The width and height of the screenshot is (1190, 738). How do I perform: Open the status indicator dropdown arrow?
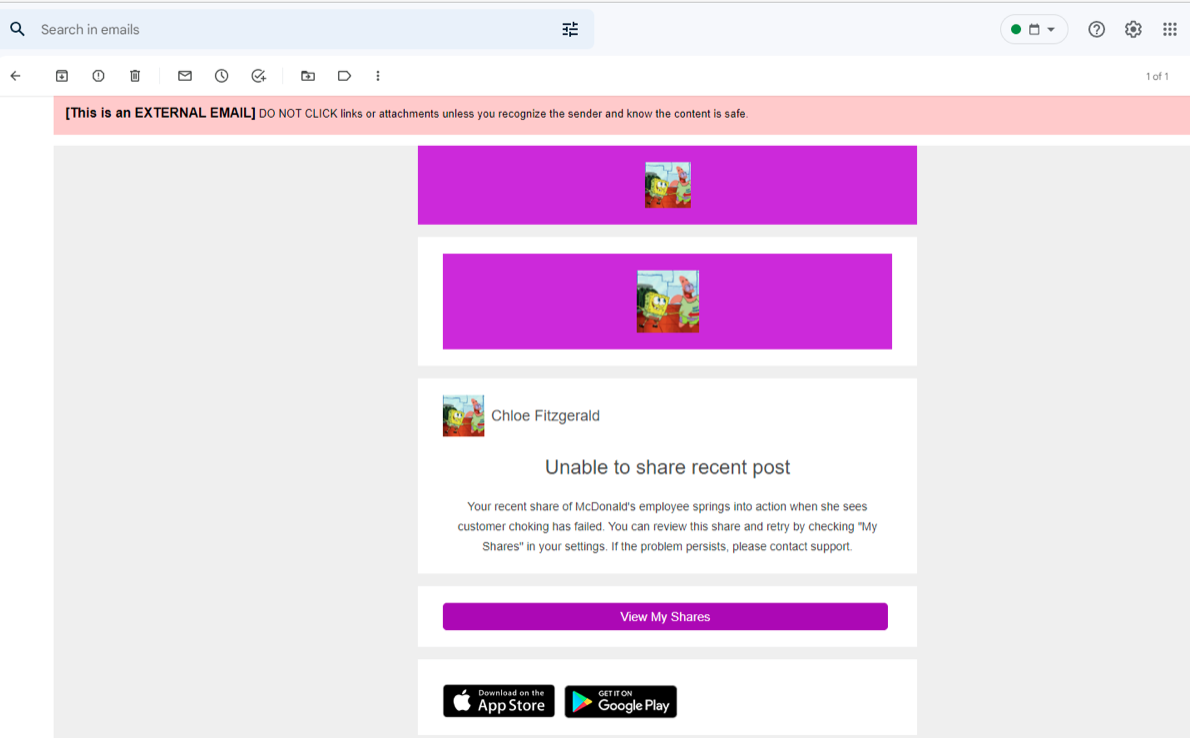coord(1051,30)
